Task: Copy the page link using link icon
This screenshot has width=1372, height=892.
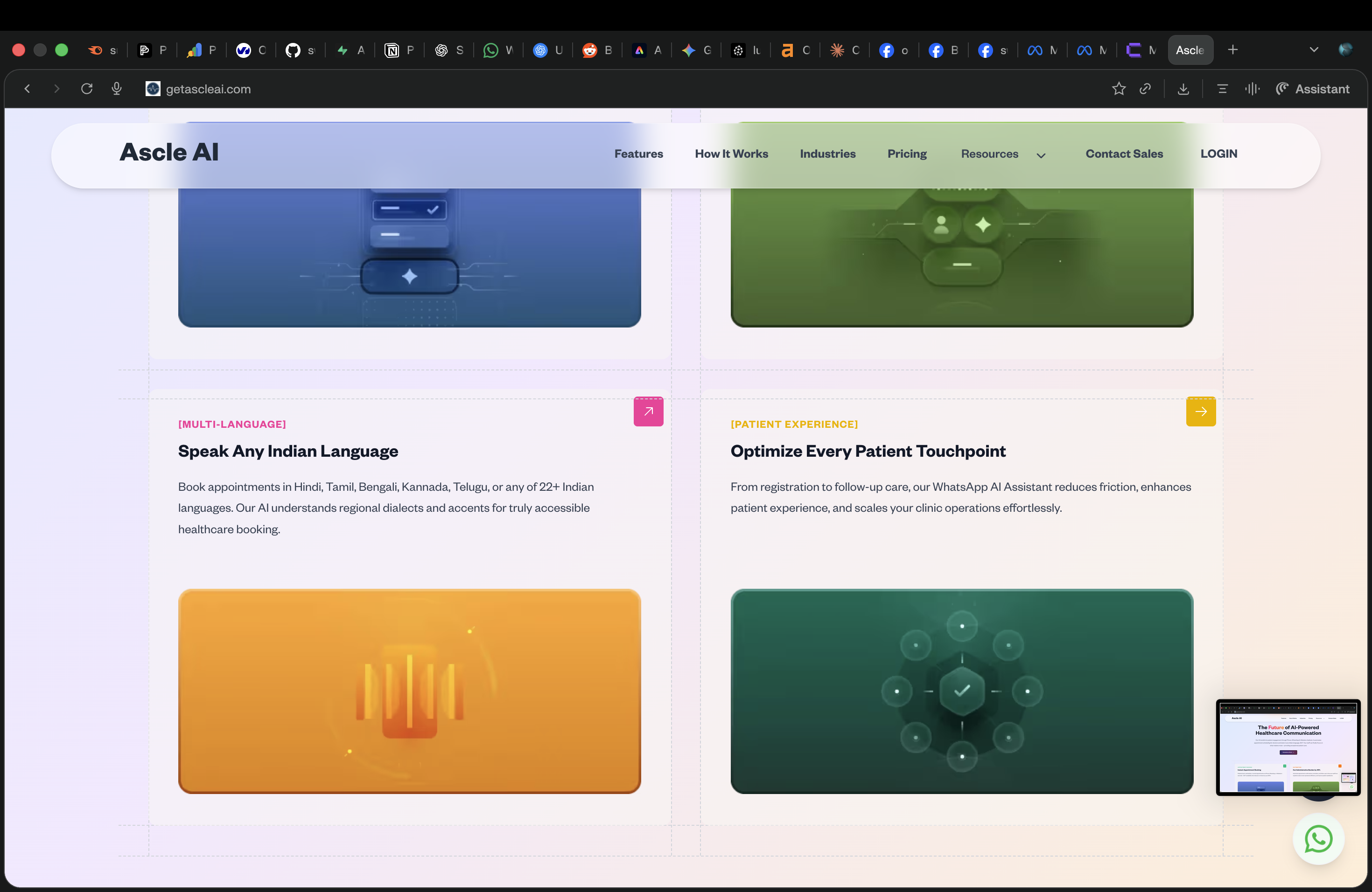Action: tap(1146, 89)
